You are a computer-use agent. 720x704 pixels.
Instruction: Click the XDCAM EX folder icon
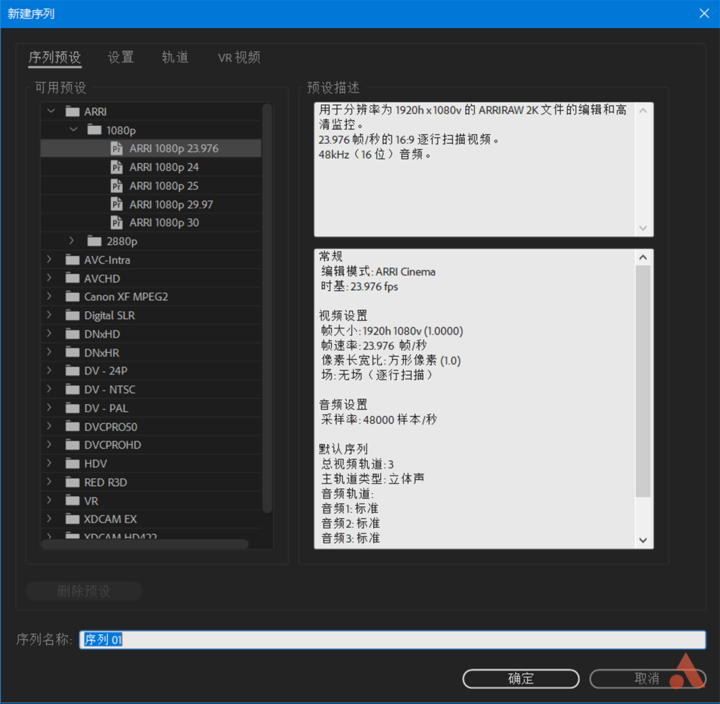(73, 519)
